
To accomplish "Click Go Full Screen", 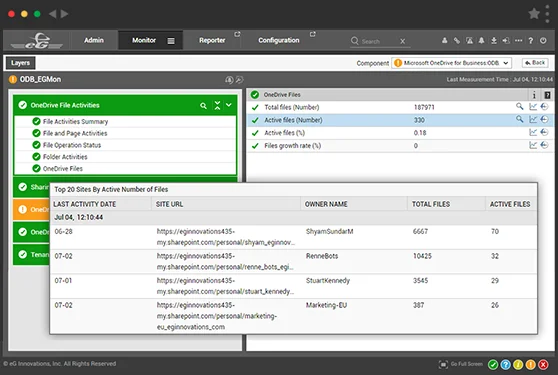I will tap(461, 364).
